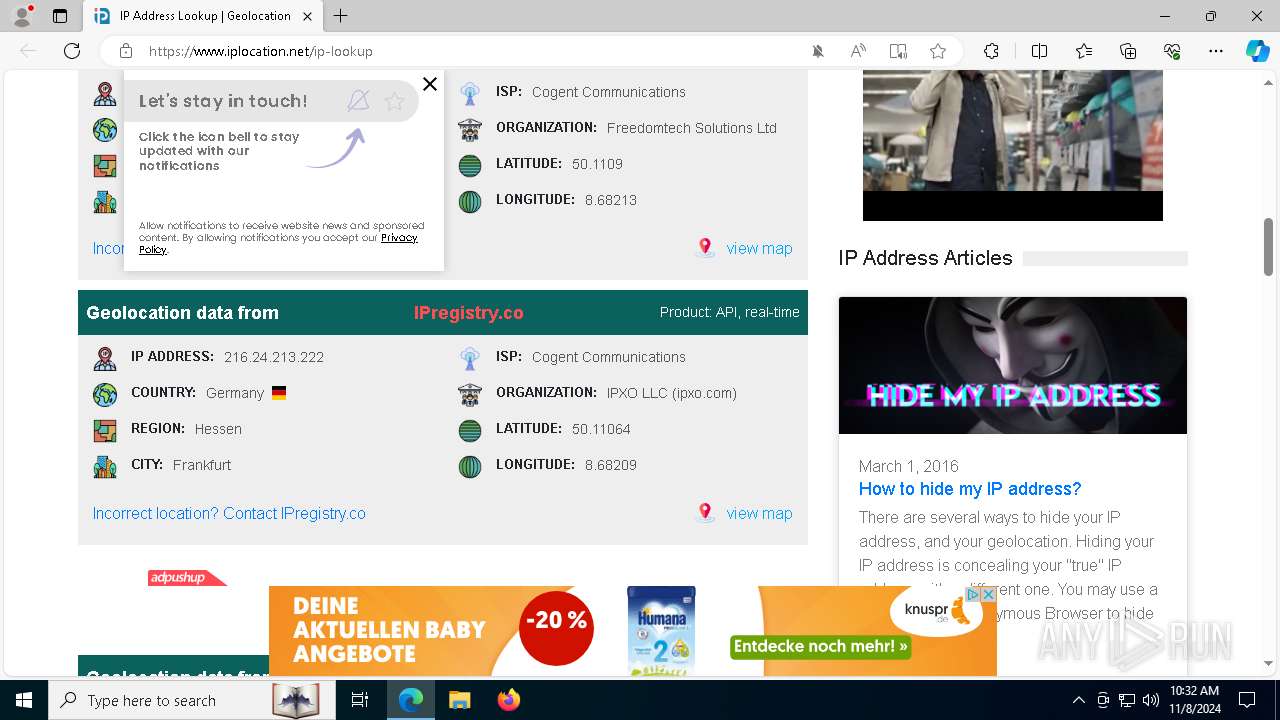The width and height of the screenshot is (1280, 720).
Task: Click the adpushup logo
Action: tap(187, 578)
